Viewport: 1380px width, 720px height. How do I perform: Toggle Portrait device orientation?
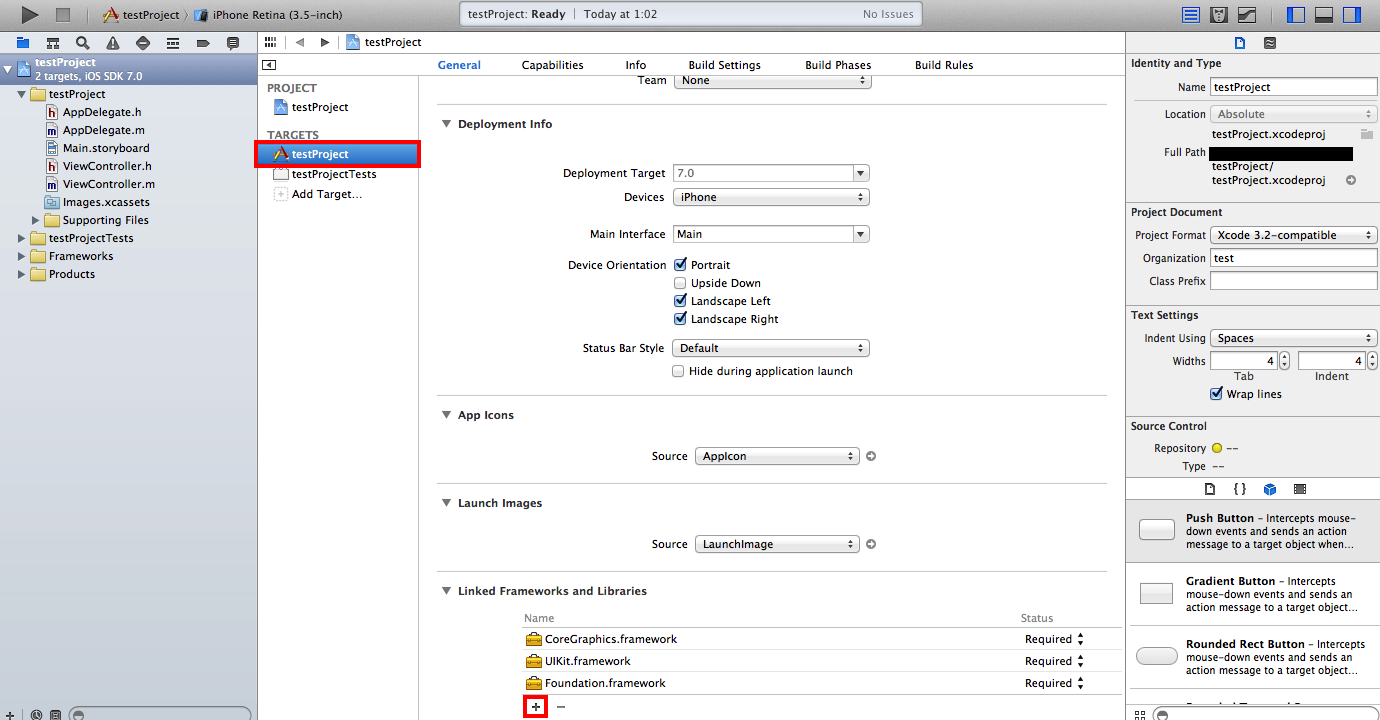point(680,265)
